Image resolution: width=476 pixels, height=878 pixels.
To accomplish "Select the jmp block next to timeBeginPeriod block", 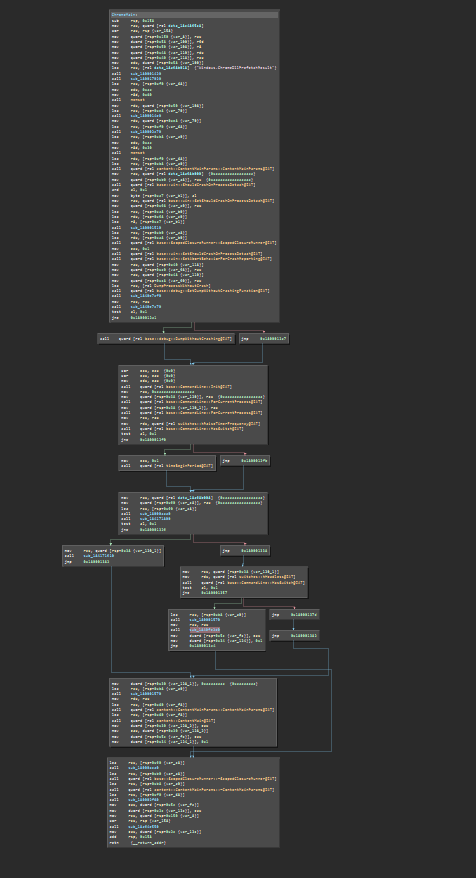I will click(x=245, y=461).
